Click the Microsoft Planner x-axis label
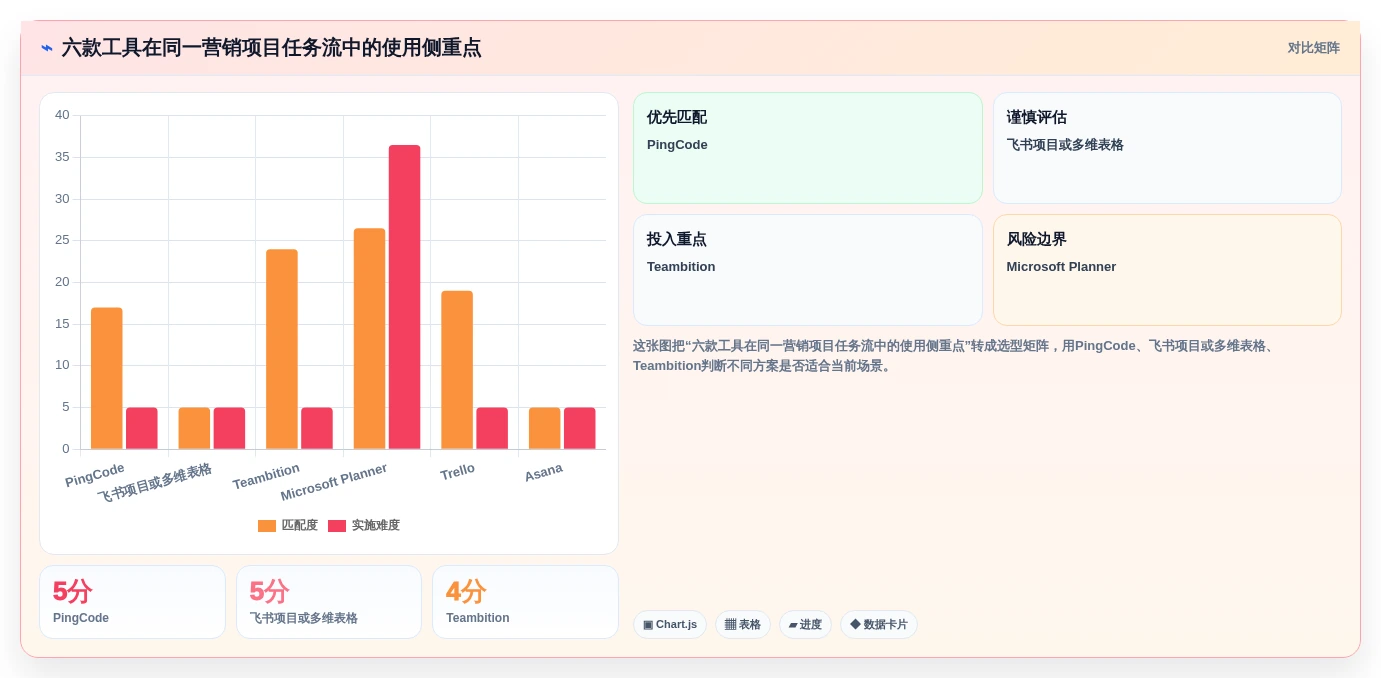Image resolution: width=1381 pixels, height=678 pixels. (x=334, y=481)
